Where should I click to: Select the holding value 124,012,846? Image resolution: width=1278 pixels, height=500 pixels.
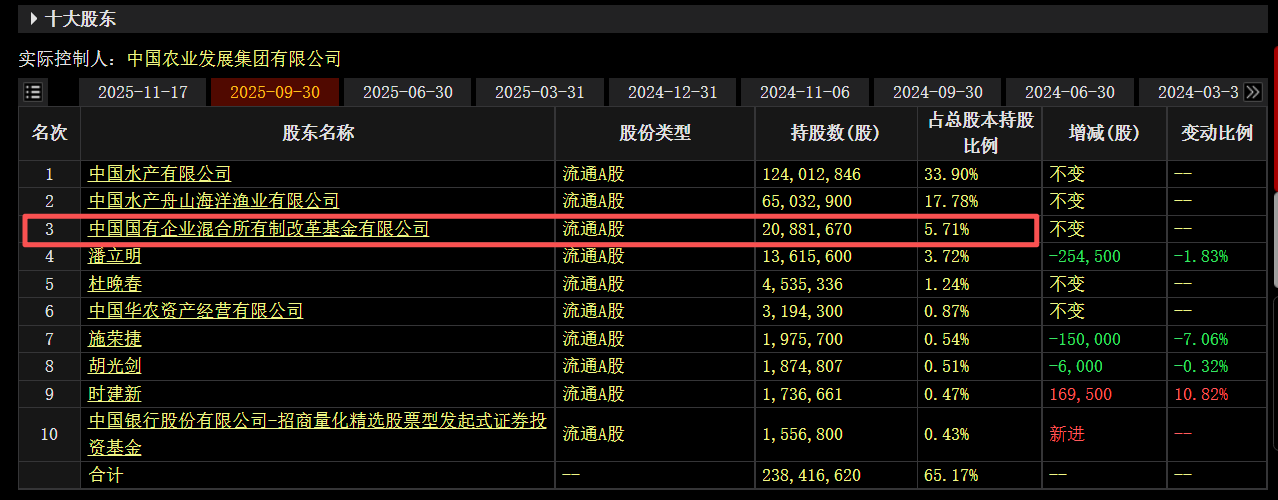pos(811,174)
